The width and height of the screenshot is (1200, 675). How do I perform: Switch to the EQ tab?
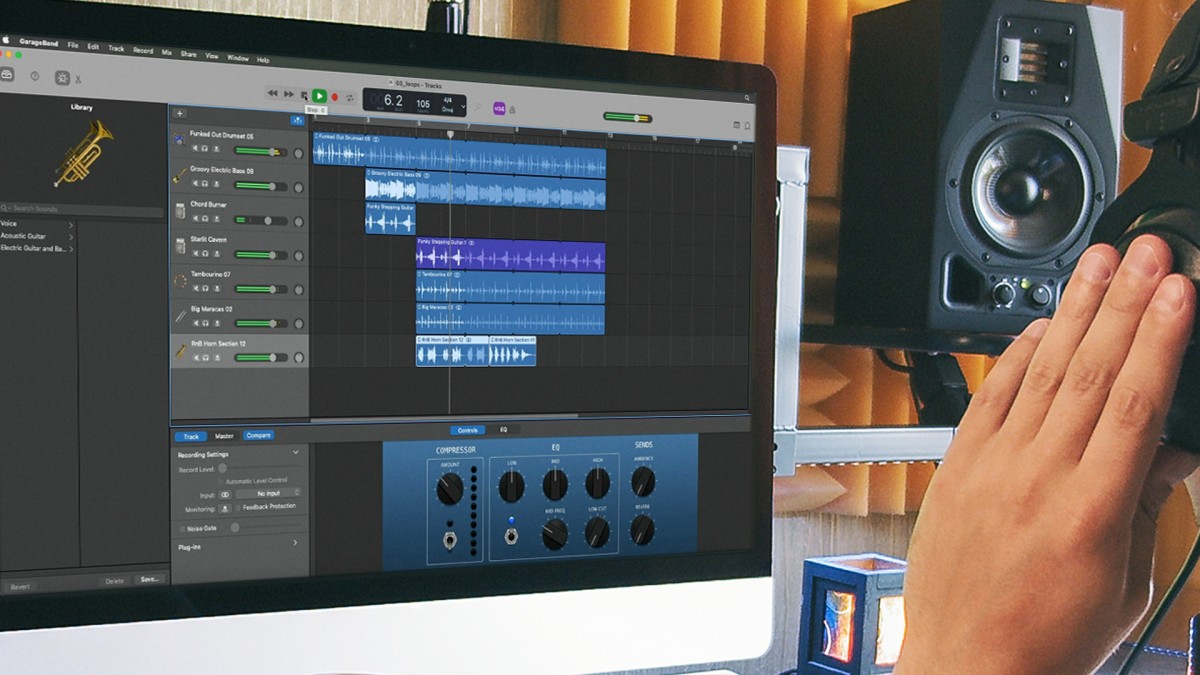503,430
